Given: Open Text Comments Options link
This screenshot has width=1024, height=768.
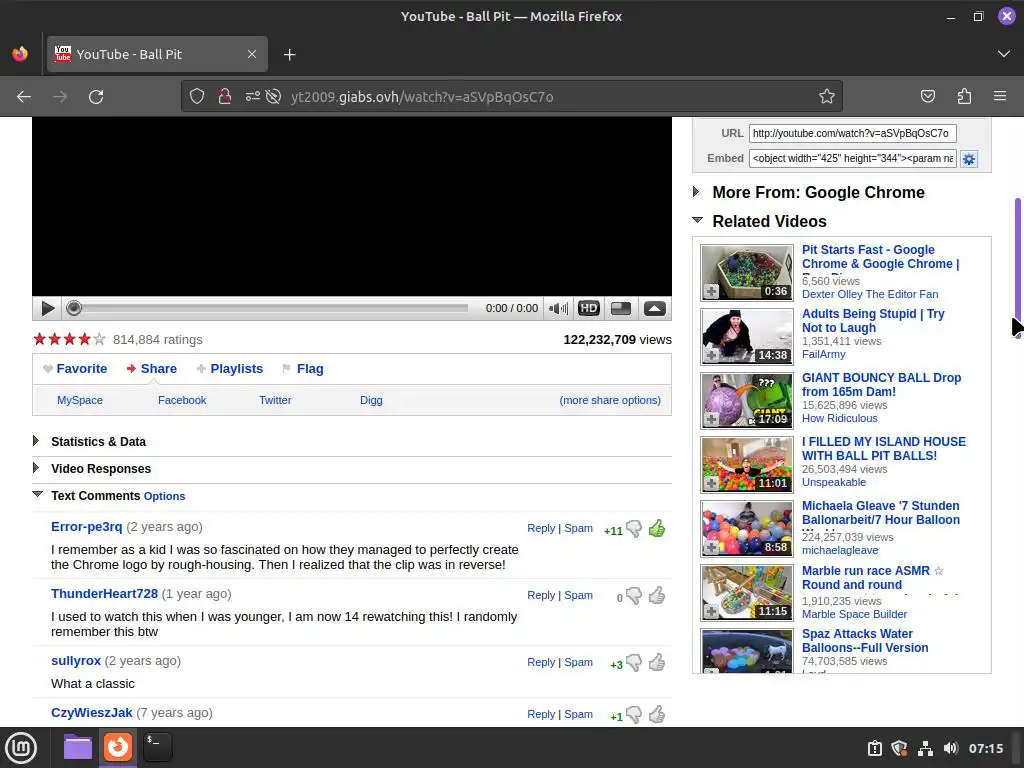Looking at the screenshot, I should [165, 496].
